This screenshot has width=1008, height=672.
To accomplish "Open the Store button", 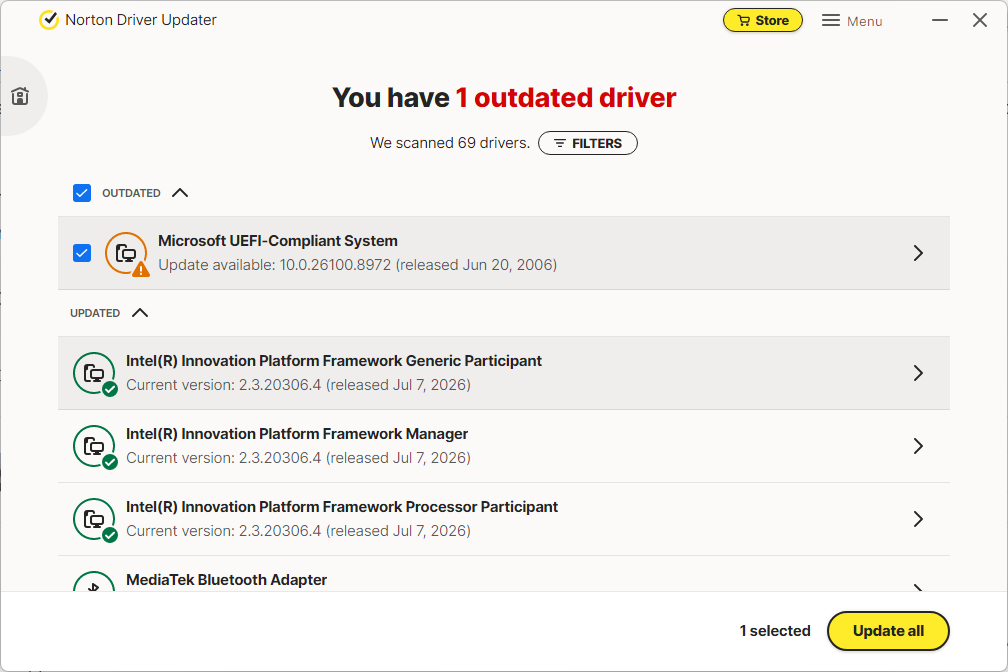I will tap(762, 21).
